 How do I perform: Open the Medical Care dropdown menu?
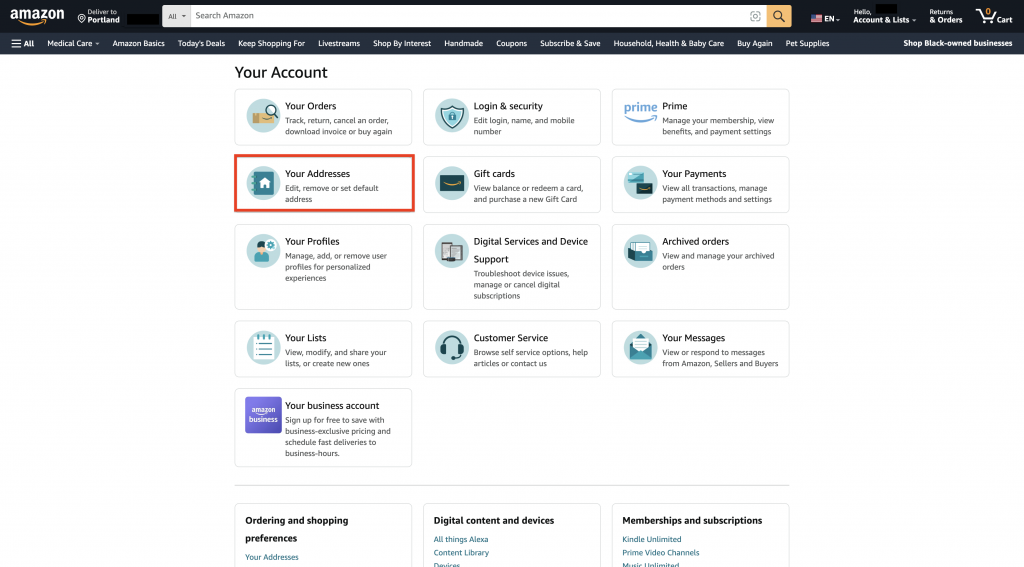pyautogui.click(x=73, y=44)
